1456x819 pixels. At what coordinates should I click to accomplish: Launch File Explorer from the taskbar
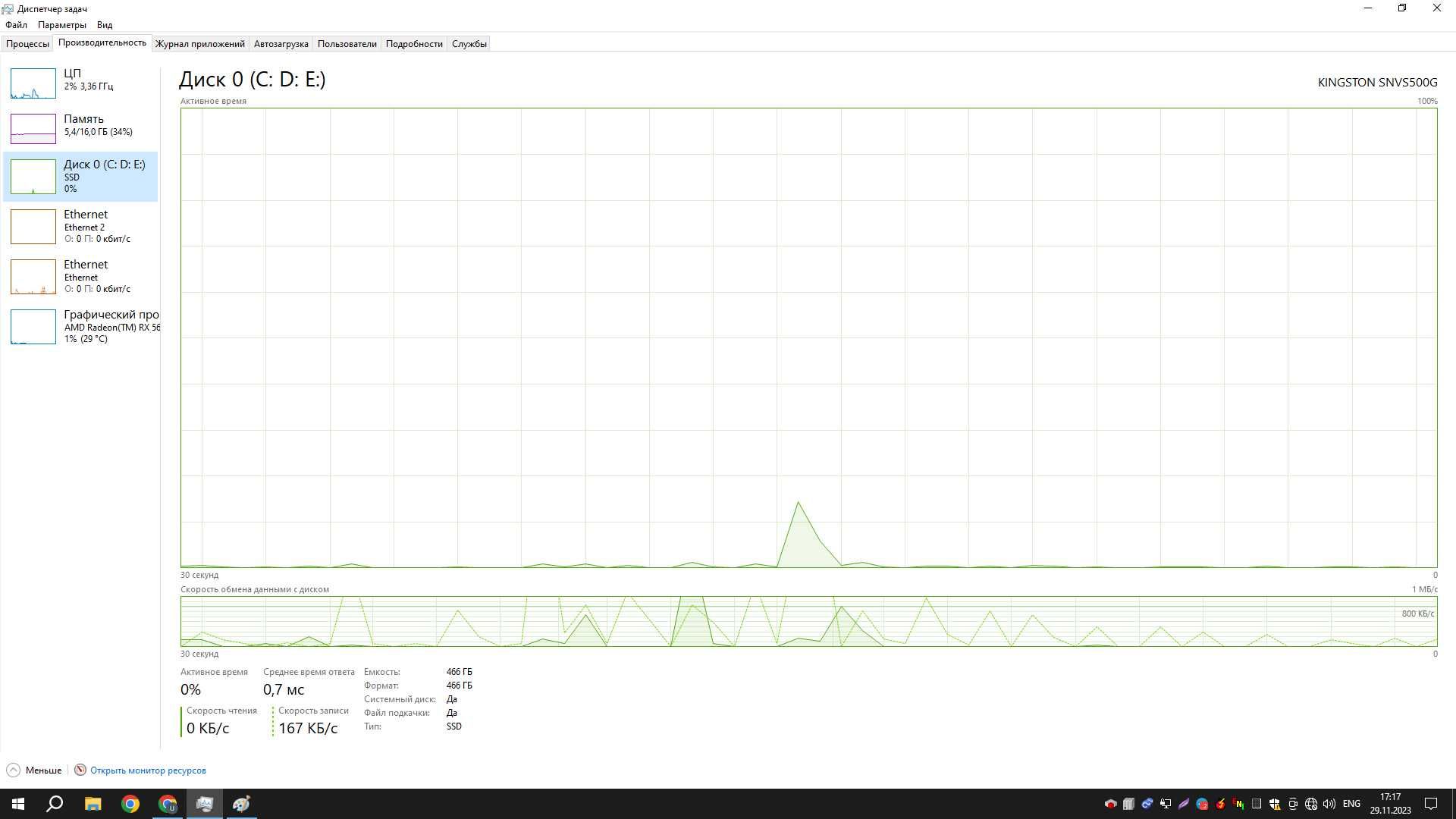point(93,804)
